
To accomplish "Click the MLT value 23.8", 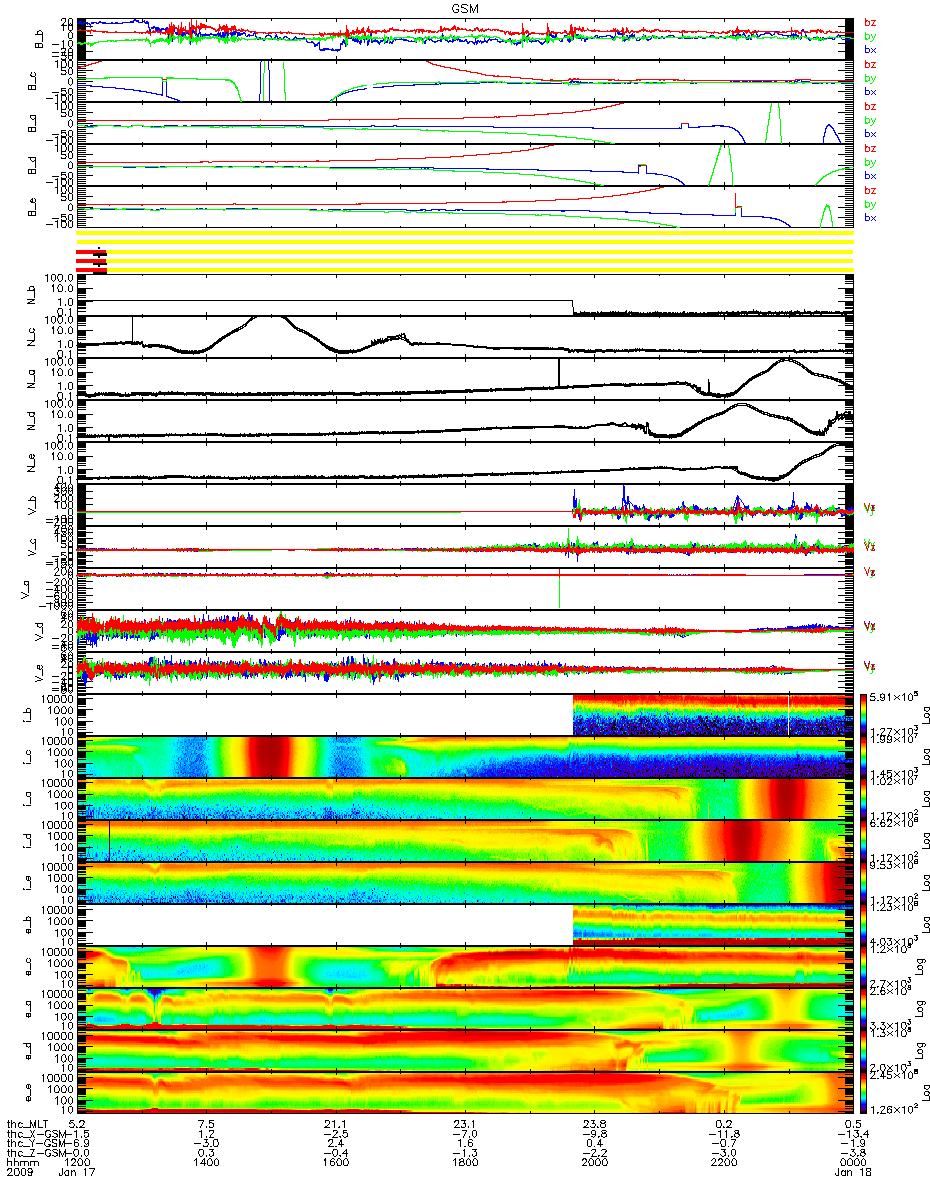I will click(x=594, y=1124).
